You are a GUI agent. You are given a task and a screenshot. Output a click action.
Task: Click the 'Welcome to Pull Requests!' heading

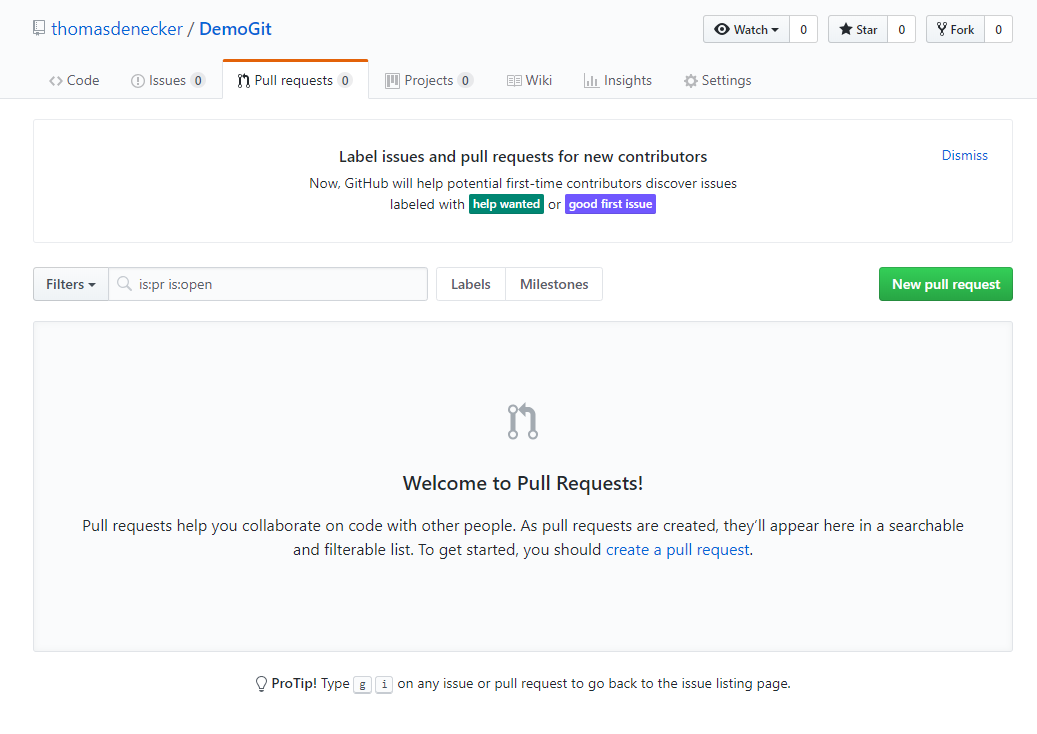tap(522, 483)
